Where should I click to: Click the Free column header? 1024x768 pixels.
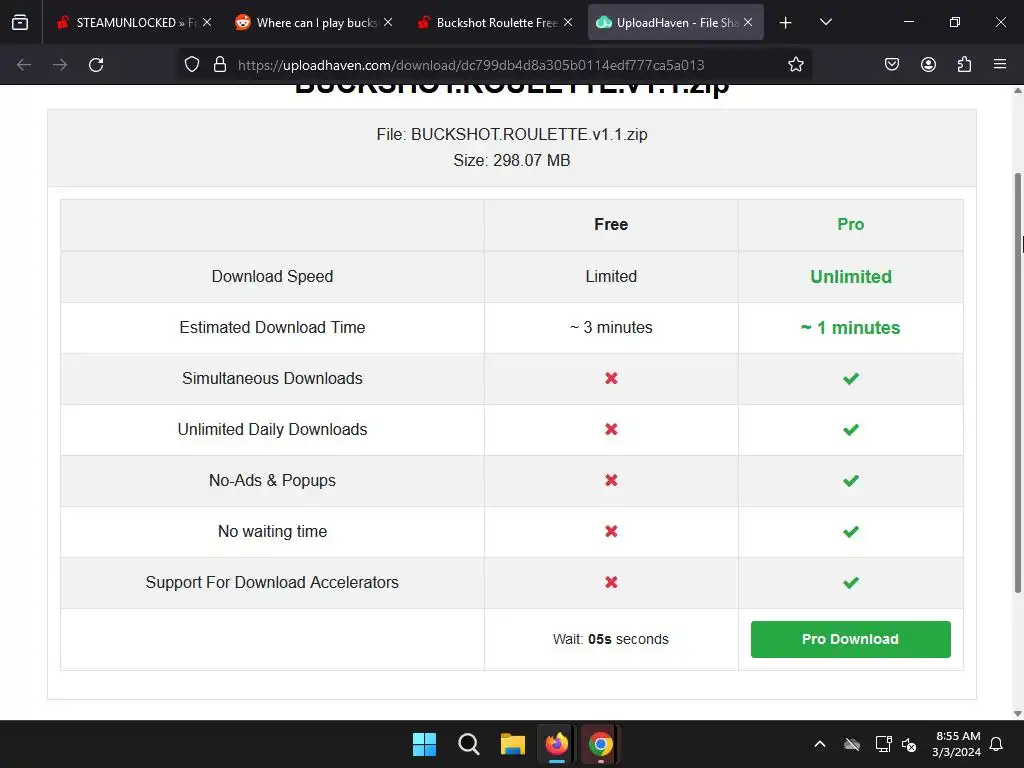pyautogui.click(x=611, y=225)
